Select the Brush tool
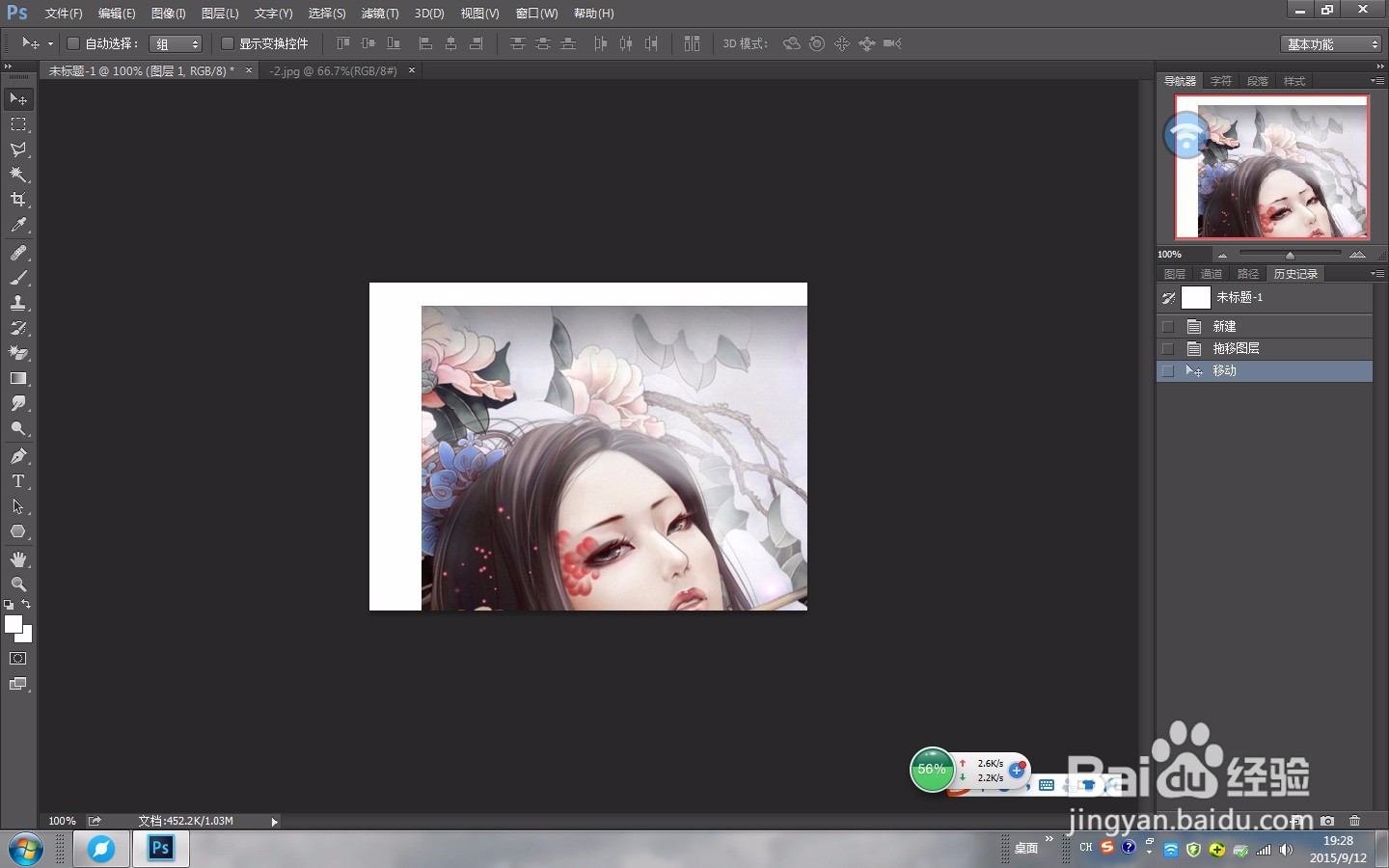 point(18,278)
